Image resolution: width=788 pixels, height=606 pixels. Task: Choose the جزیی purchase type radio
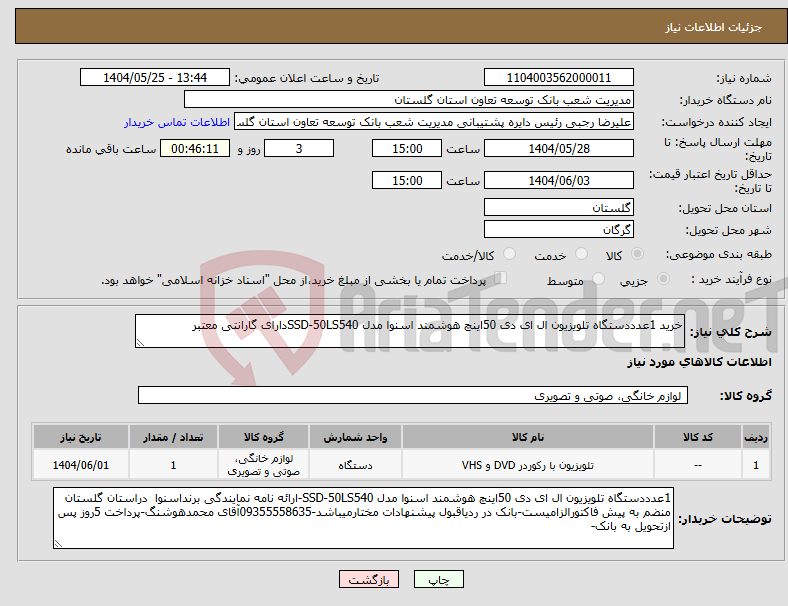[663, 279]
